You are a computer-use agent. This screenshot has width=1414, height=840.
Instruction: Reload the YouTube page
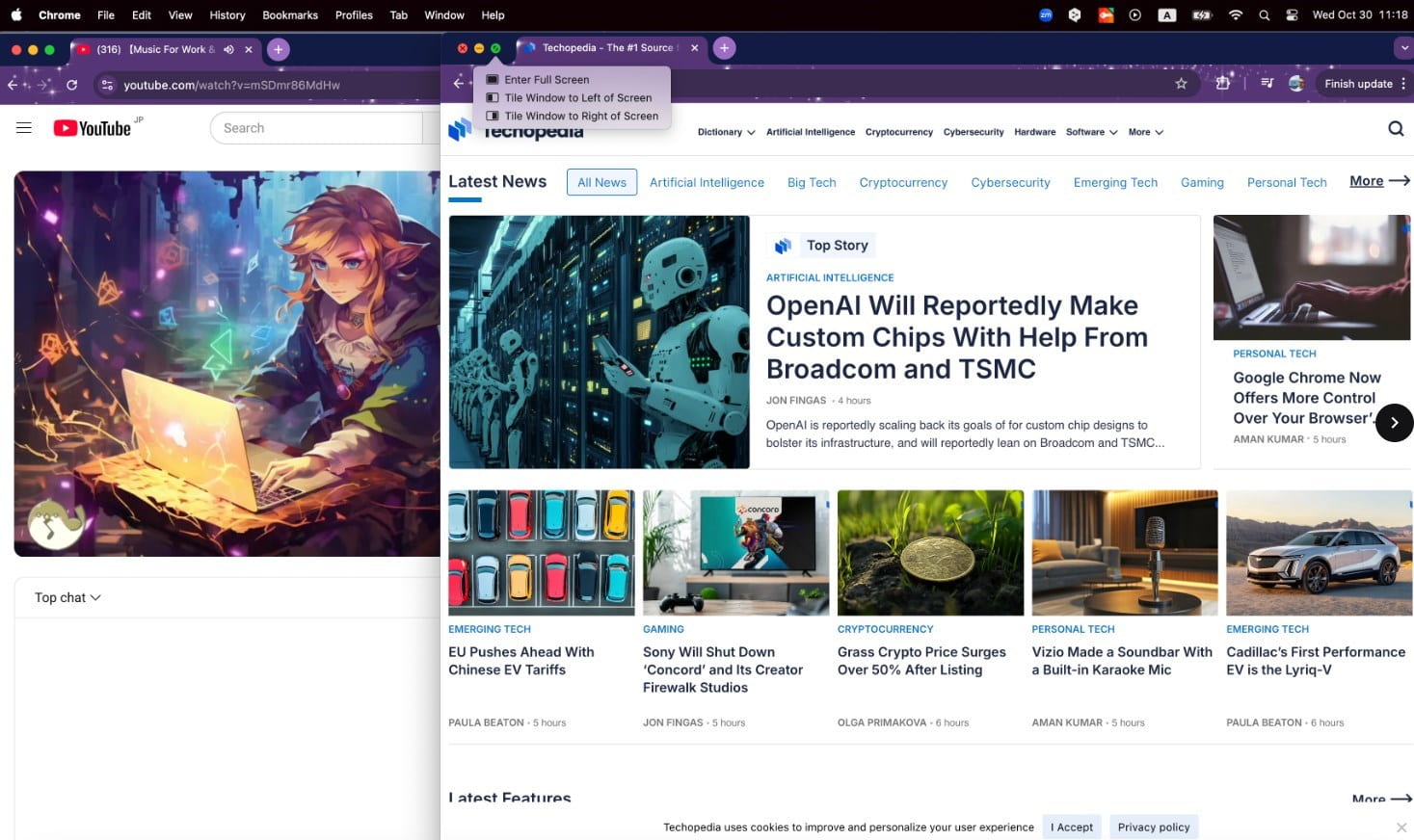pos(71,85)
